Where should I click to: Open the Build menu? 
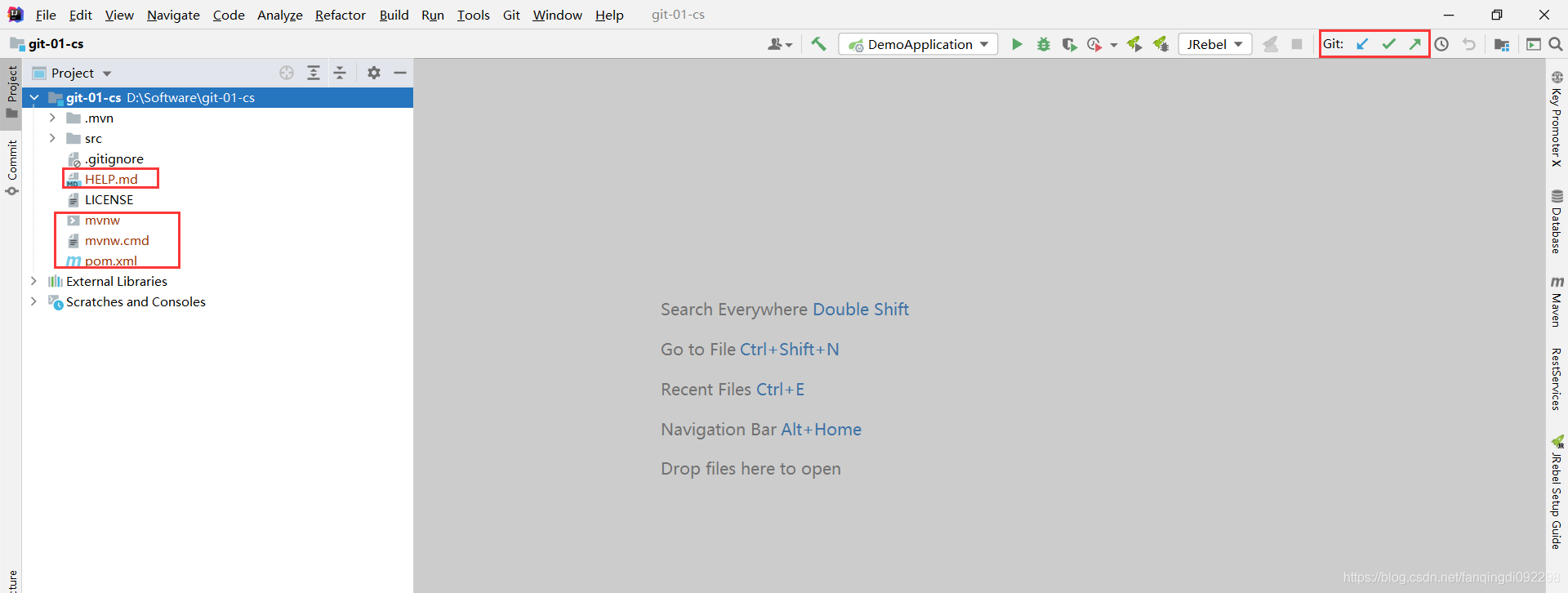[394, 15]
